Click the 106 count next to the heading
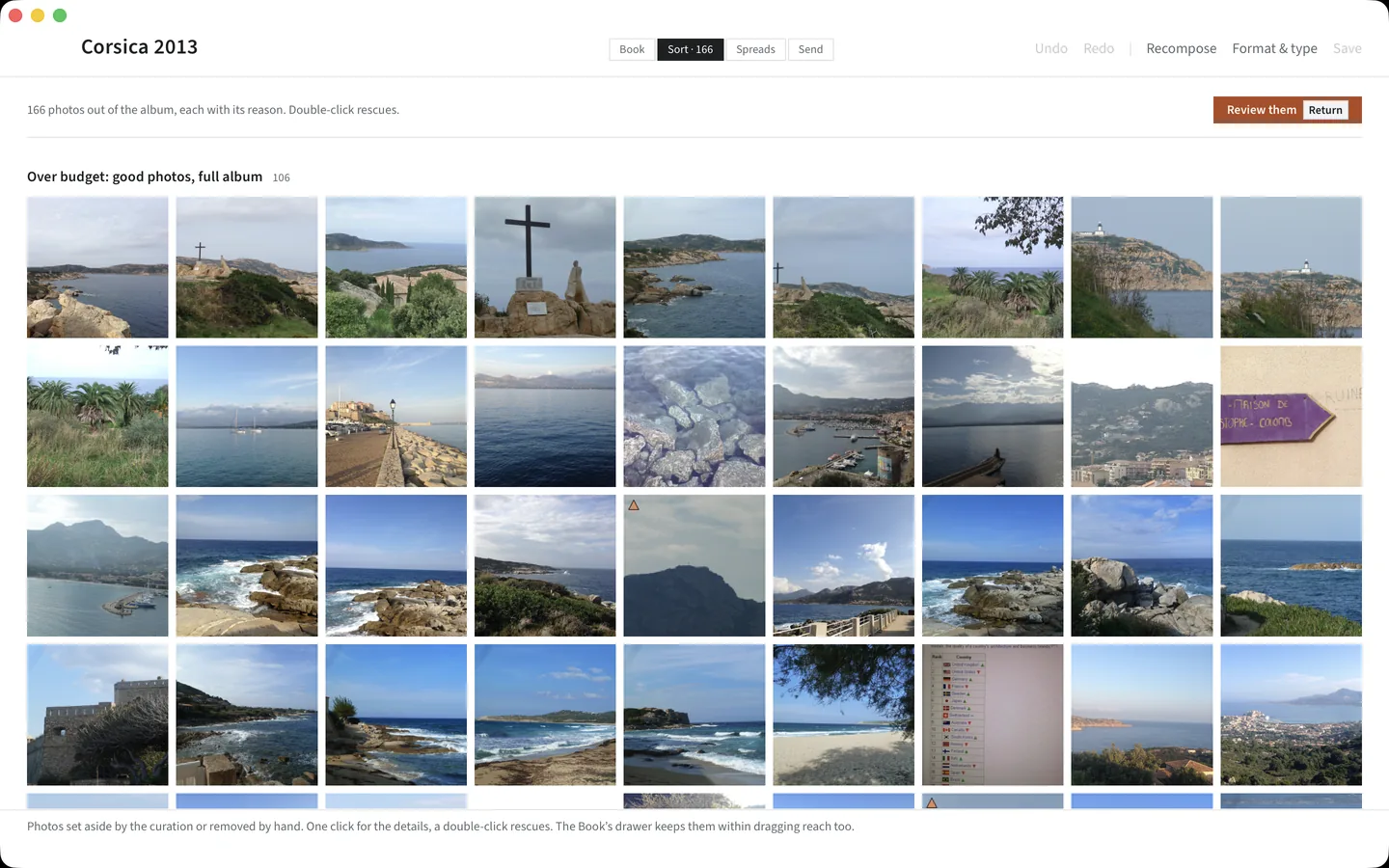The image size is (1389, 868). coord(282,177)
